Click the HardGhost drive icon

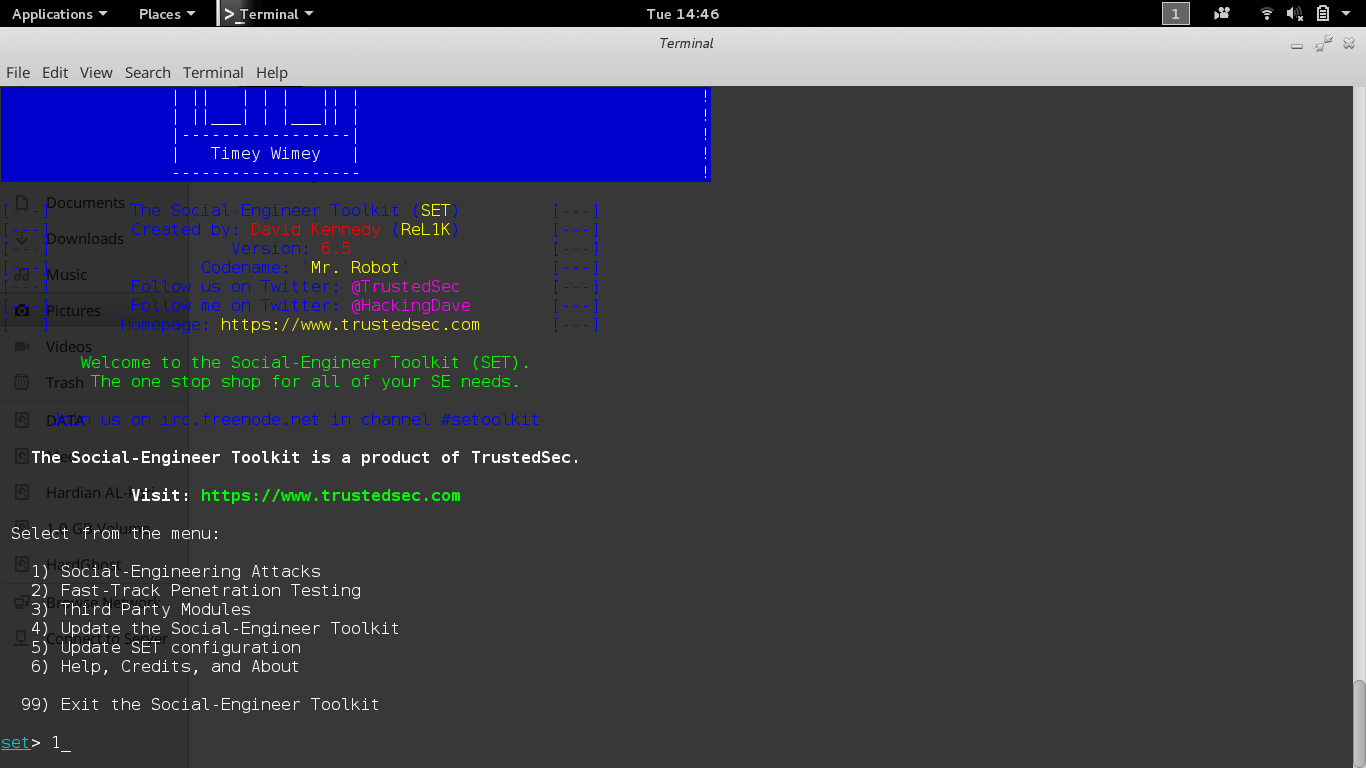(22, 563)
